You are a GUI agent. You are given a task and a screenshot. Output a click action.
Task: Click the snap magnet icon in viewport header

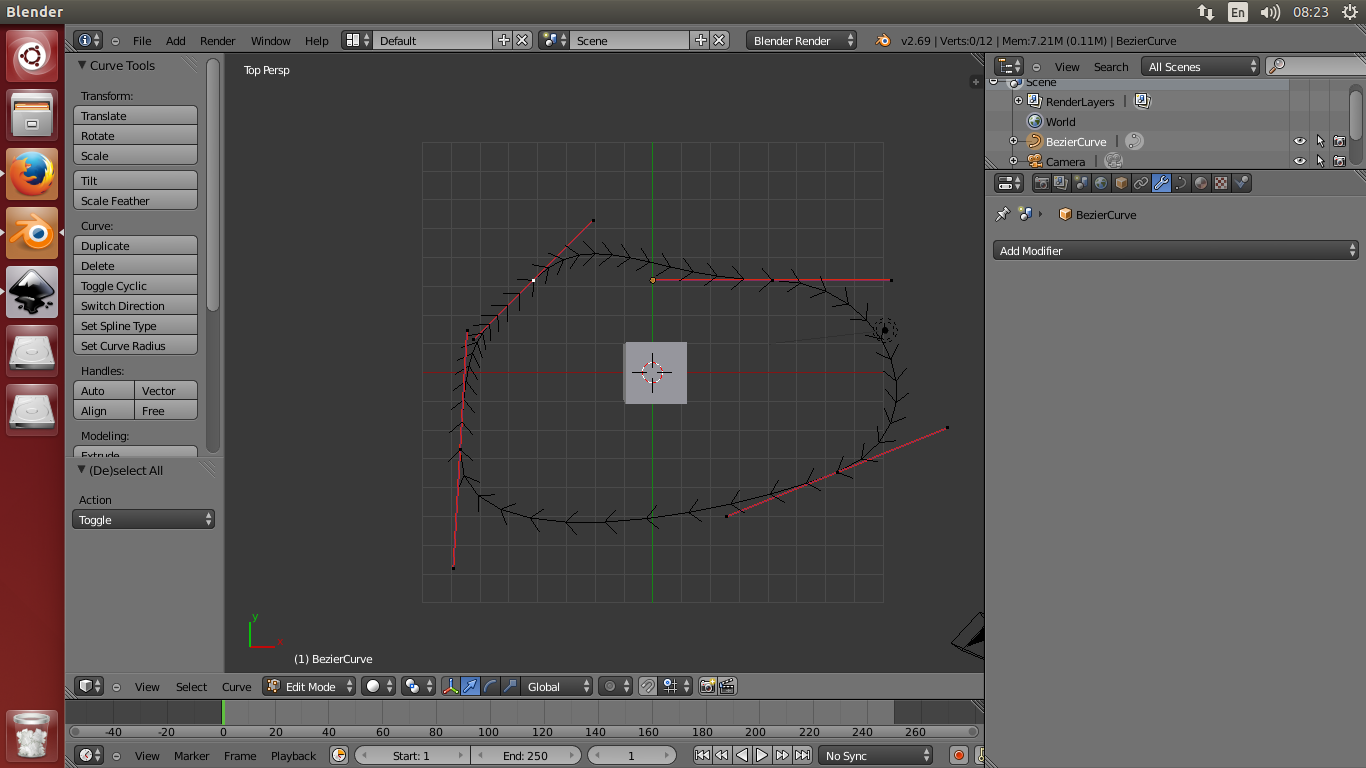point(647,686)
